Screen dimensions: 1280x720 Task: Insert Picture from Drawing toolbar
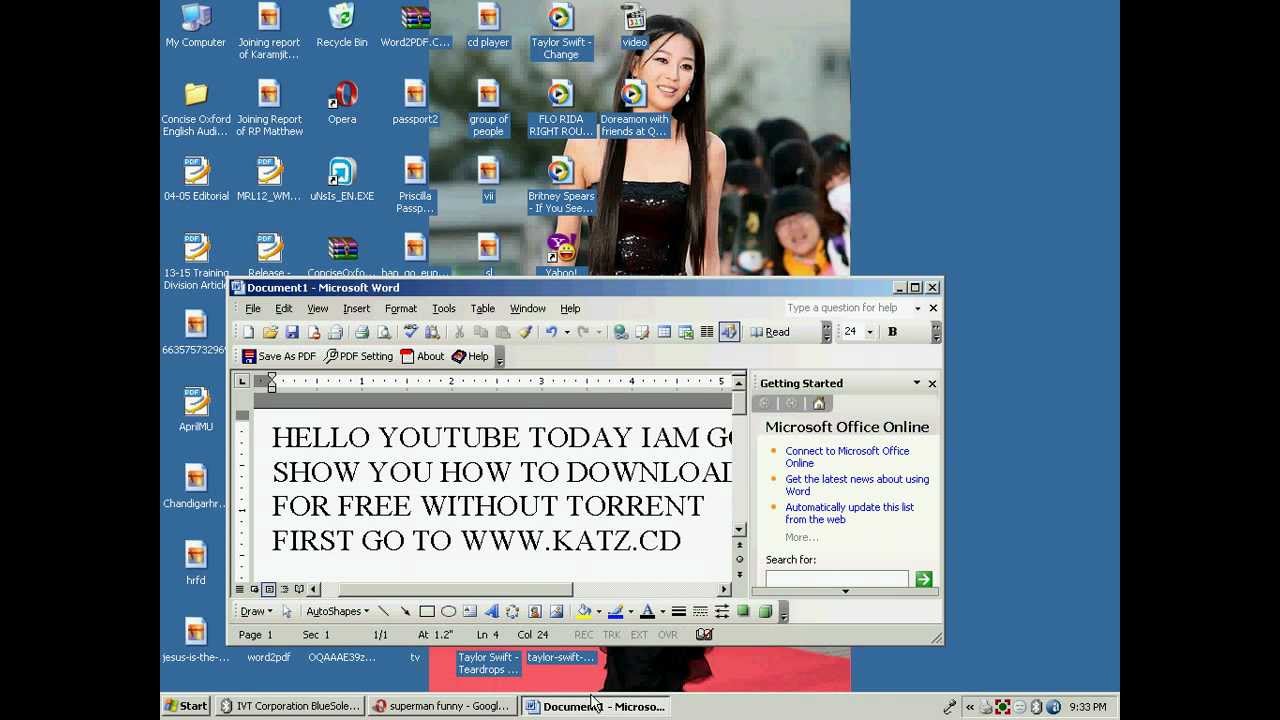point(556,611)
